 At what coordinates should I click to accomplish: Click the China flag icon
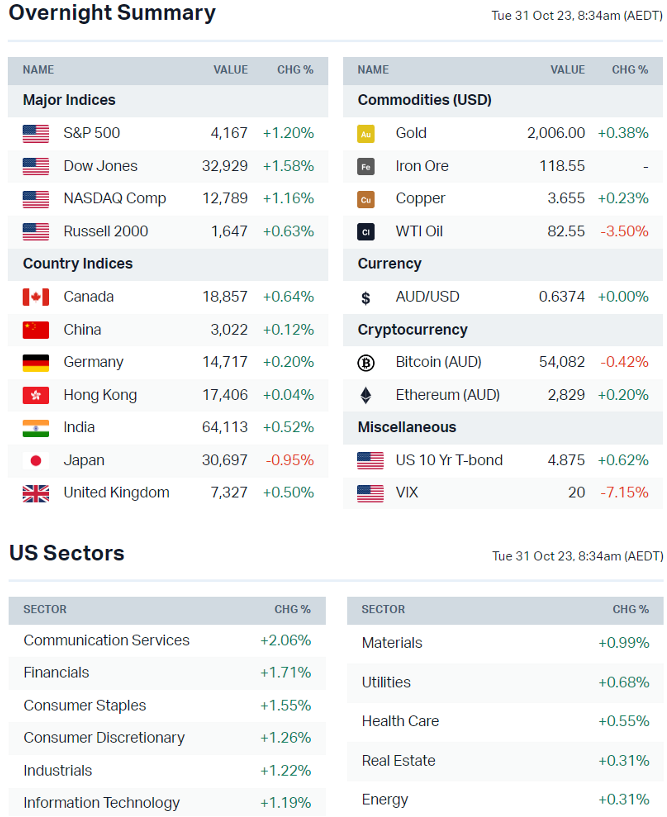click(x=36, y=330)
